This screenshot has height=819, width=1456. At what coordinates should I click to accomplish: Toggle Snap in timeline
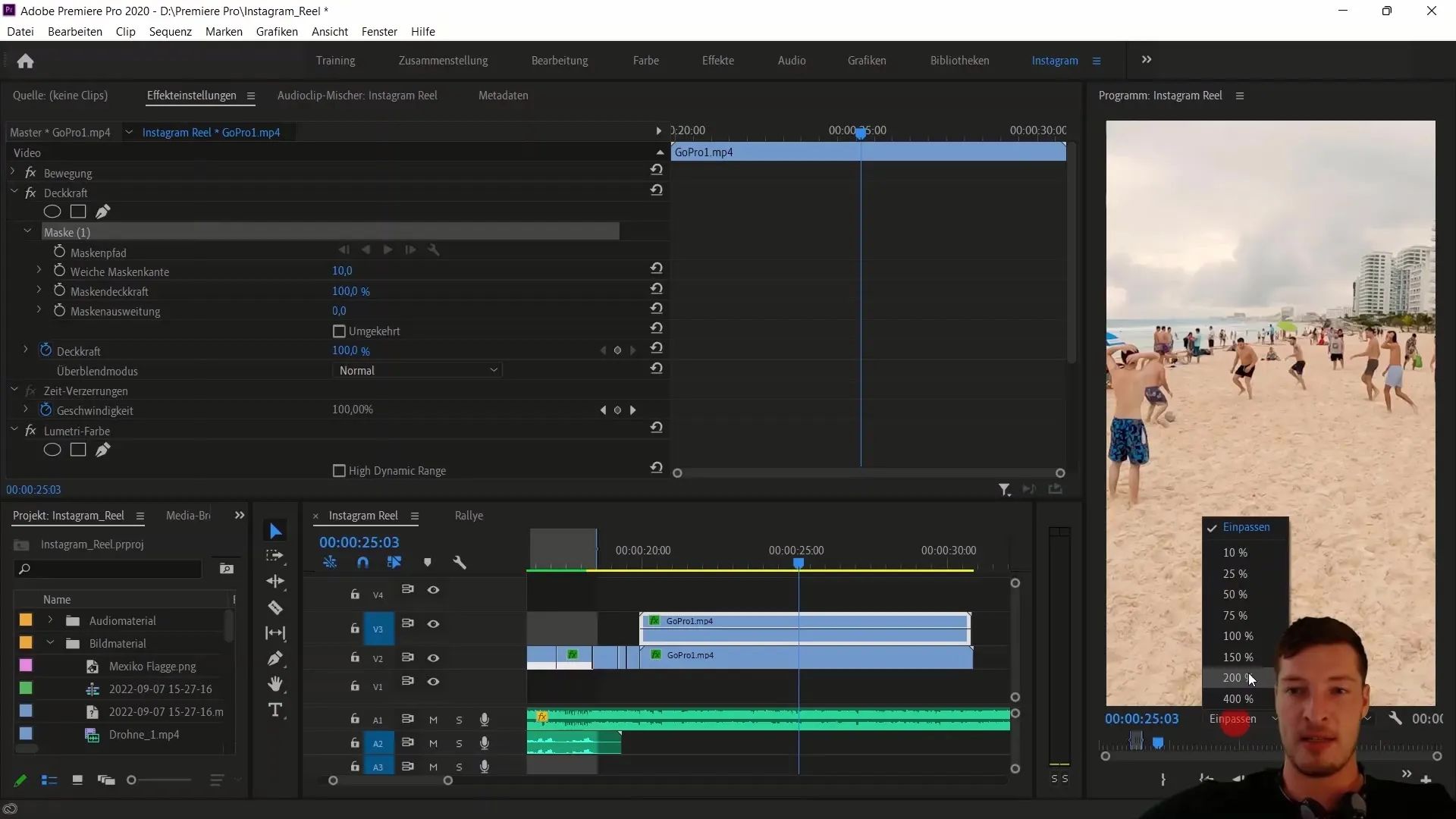click(x=362, y=563)
